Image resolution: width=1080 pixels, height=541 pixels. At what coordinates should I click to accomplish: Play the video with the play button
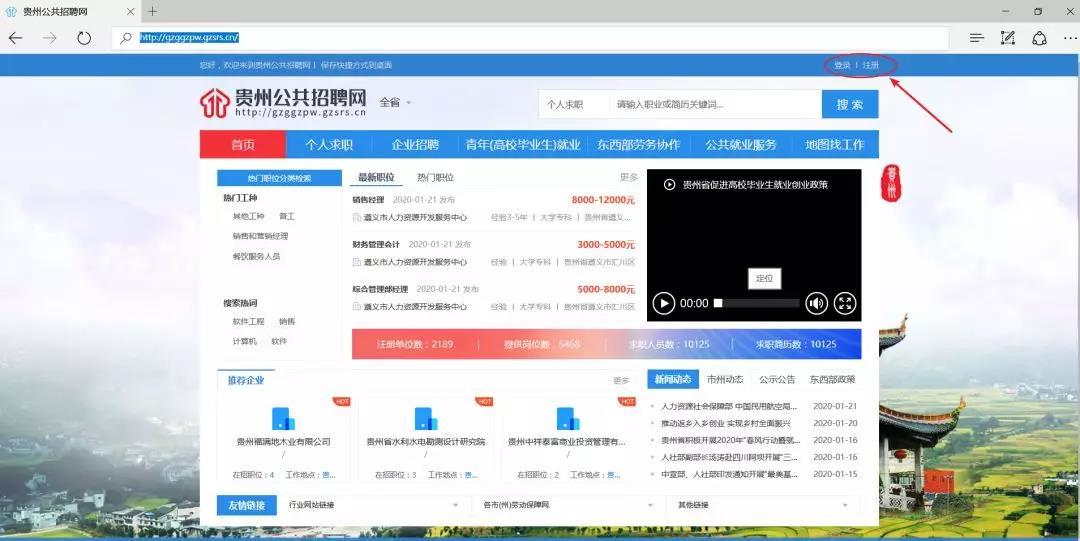pos(663,303)
